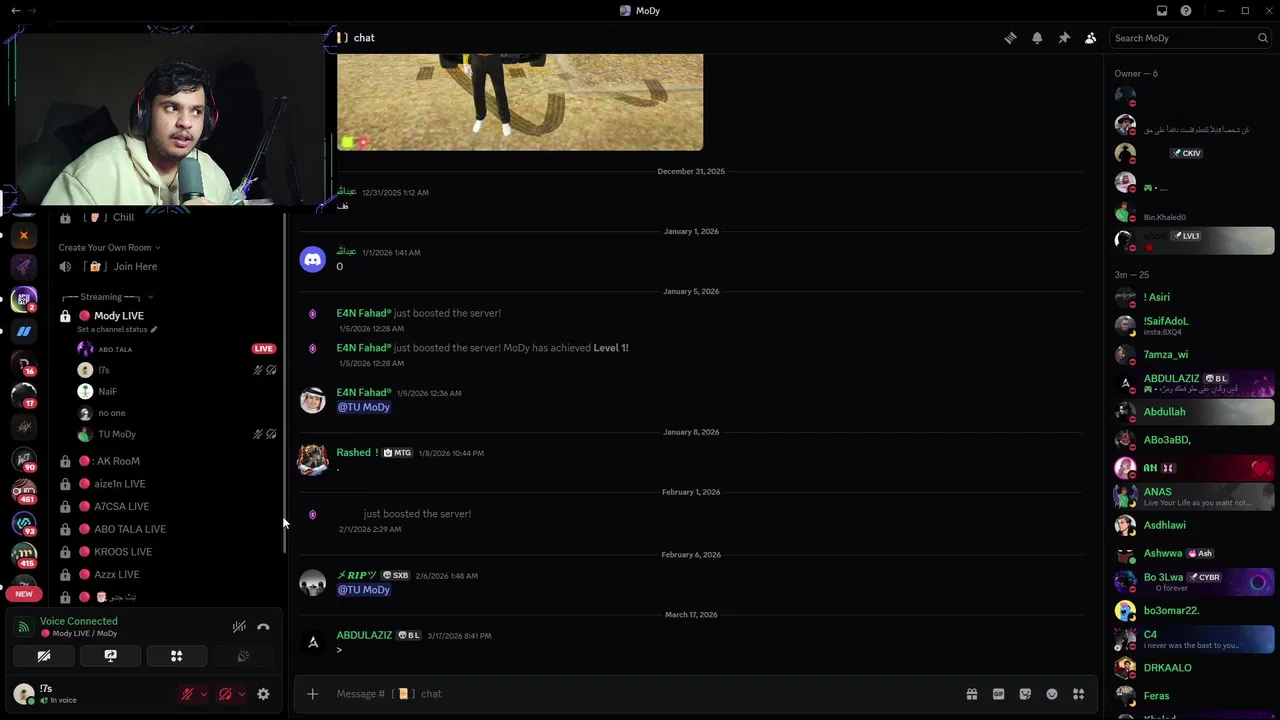Collapse the Create Your Own Room category
Image resolution: width=1280 pixels, height=720 pixels.
point(109,247)
